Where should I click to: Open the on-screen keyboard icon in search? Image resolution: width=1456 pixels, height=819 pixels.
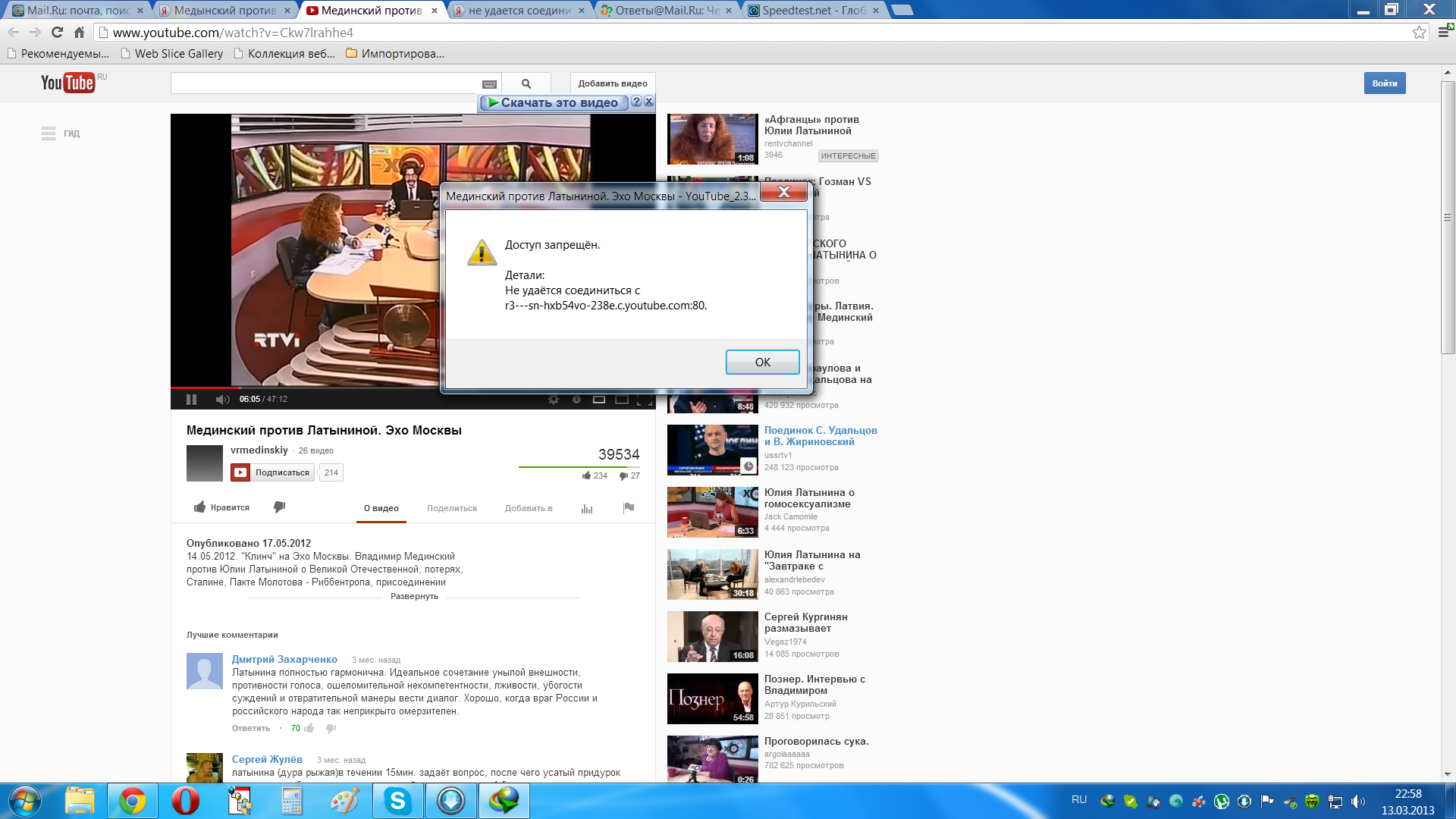(489, 84)
